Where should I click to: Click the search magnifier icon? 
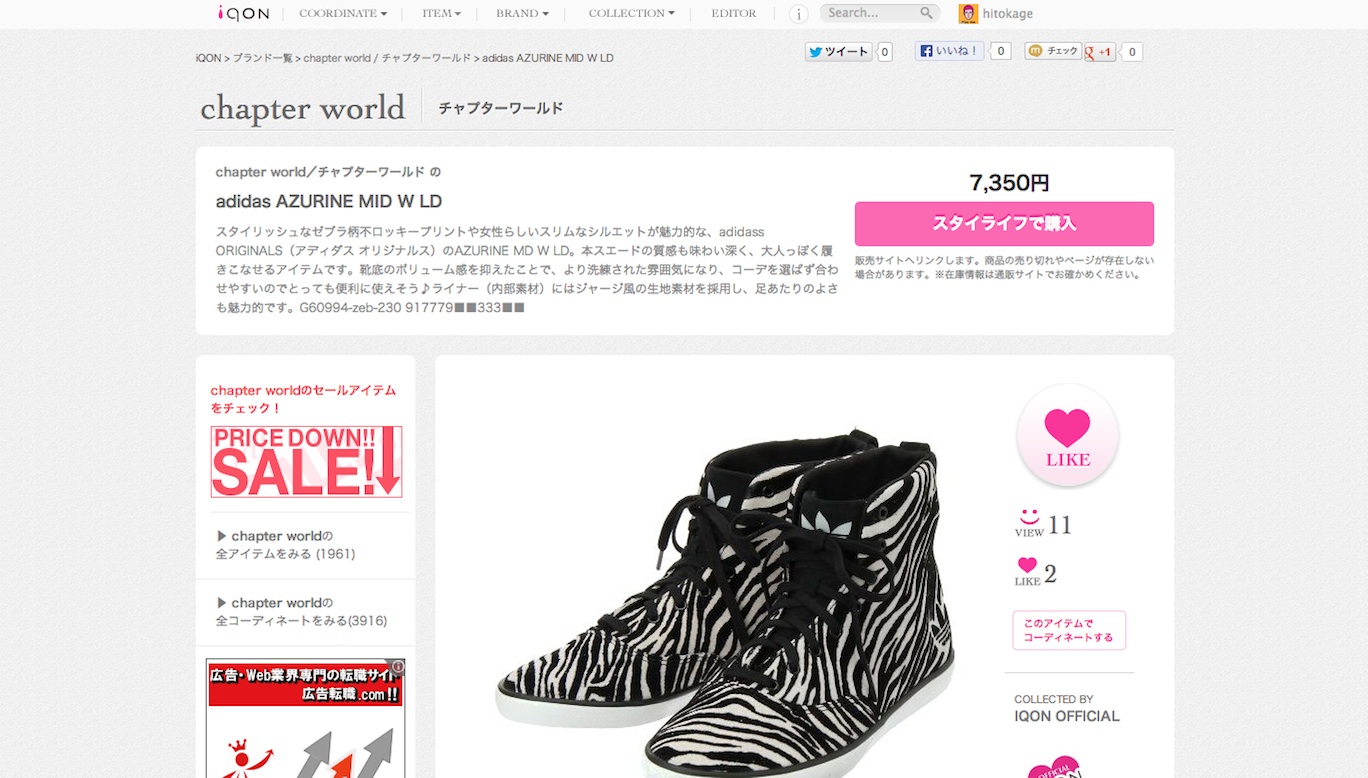point(926,13)
